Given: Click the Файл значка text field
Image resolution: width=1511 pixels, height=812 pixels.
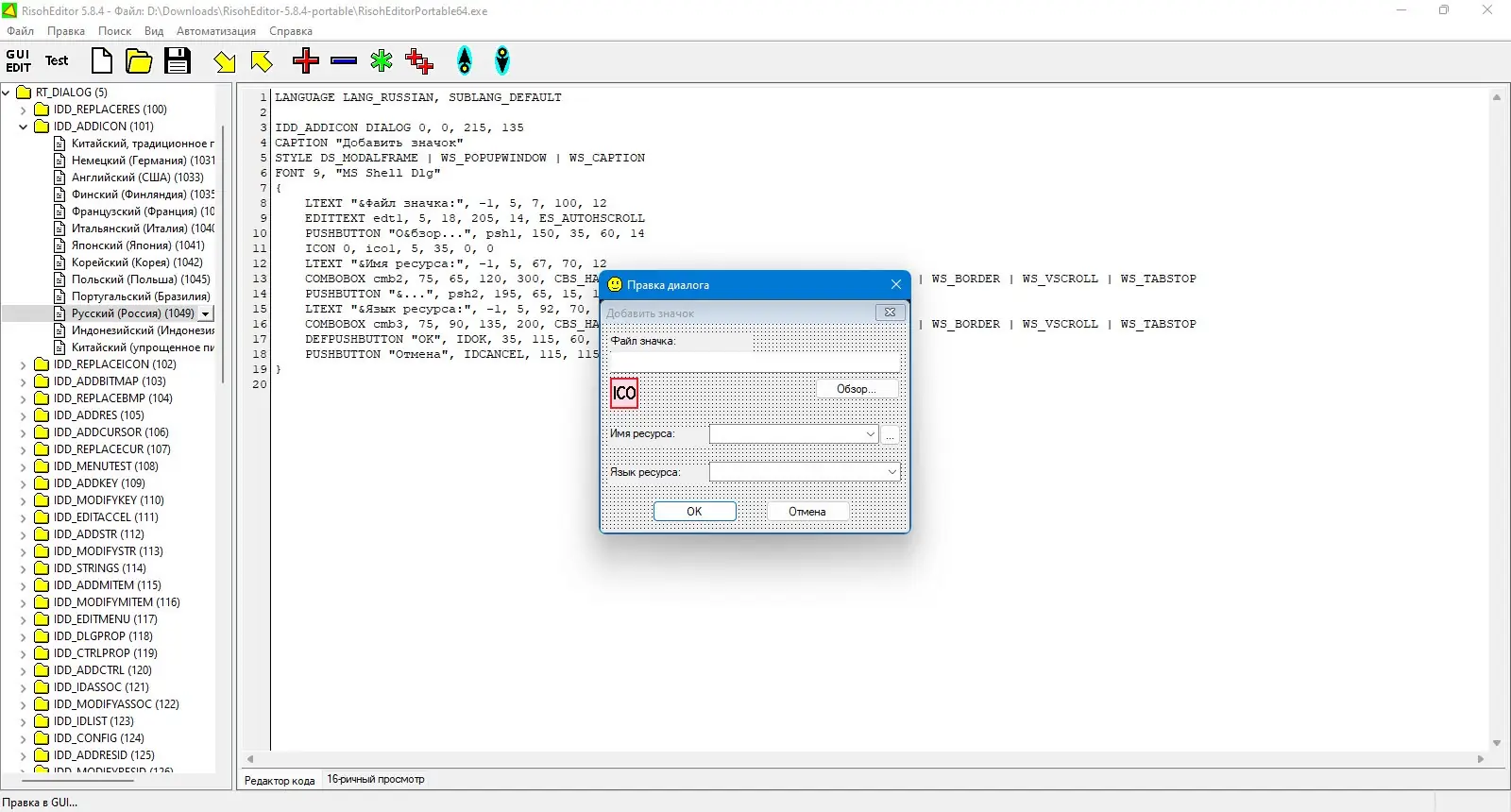Looking at the screenshot, I should point(755,362).
